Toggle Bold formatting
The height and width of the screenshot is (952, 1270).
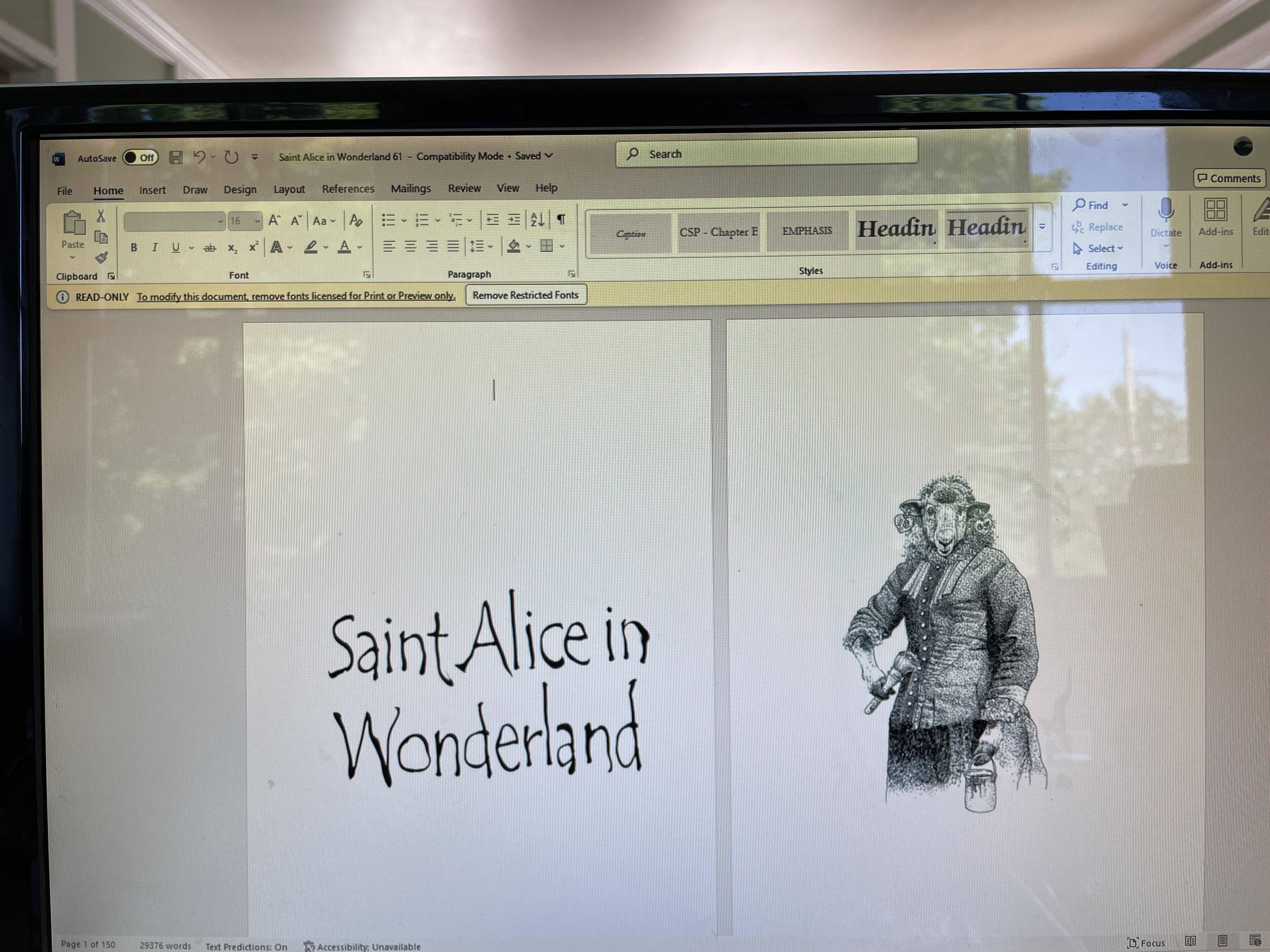(134, 248)
